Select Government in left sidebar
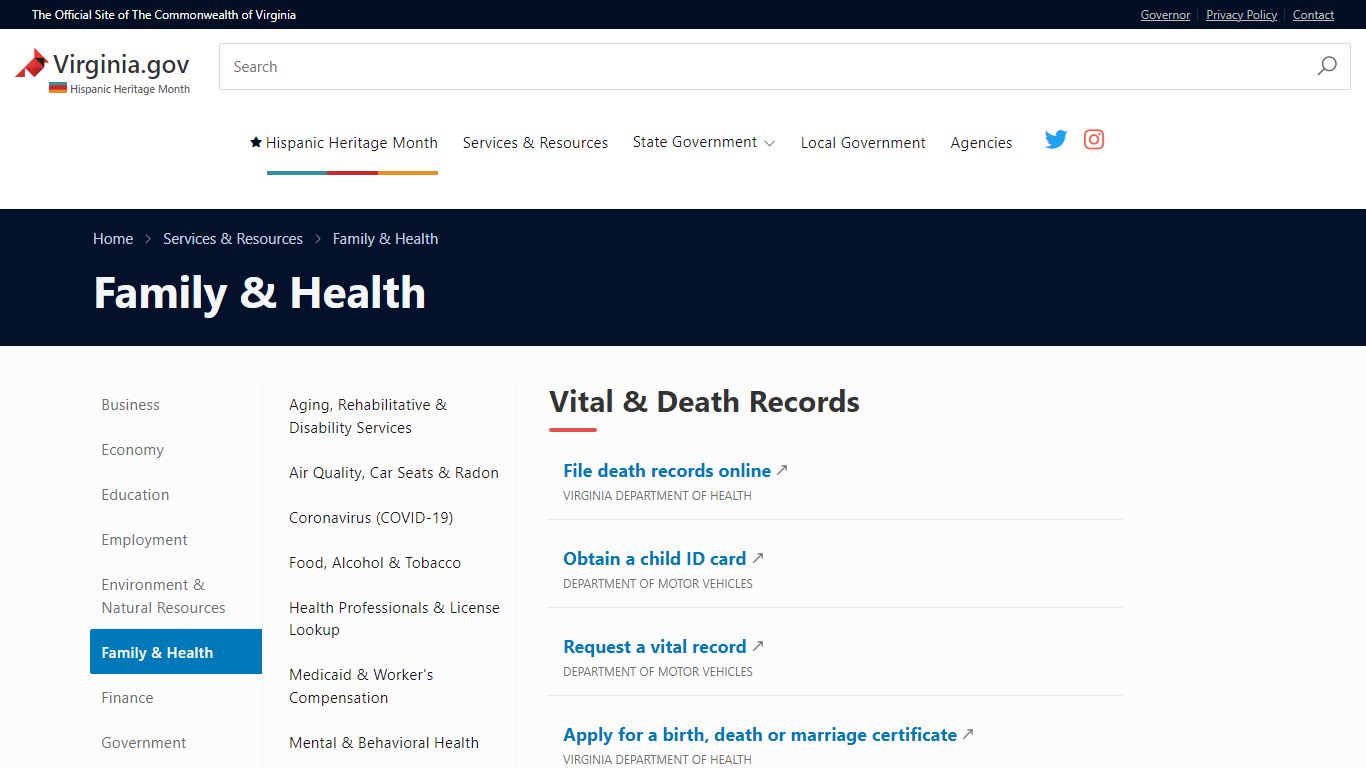The width and height of the screenshot is (1366, 768). pos(143,743)
